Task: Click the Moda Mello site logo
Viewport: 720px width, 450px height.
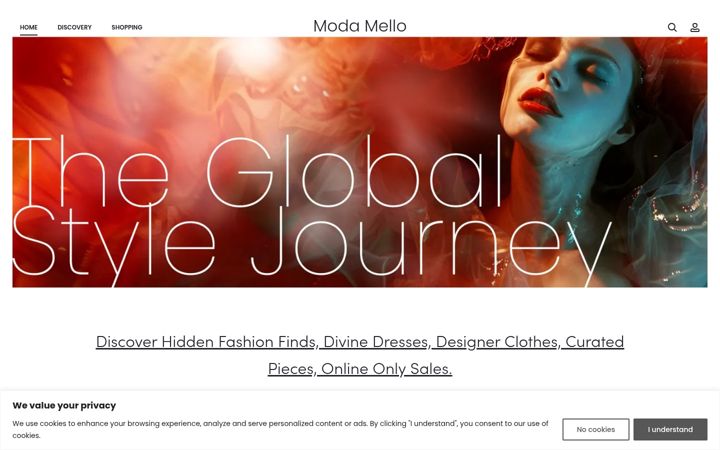Action: tap(360, 26)
